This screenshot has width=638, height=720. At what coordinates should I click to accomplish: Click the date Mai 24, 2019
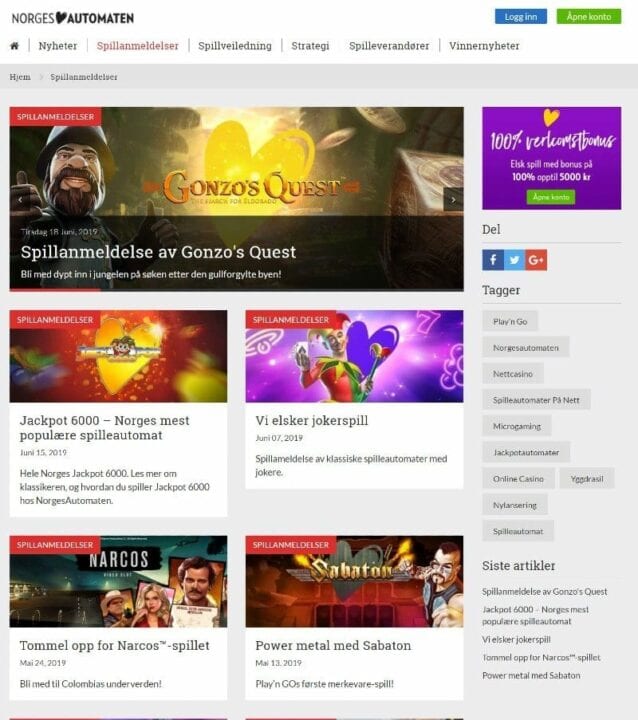pos(43,663)
